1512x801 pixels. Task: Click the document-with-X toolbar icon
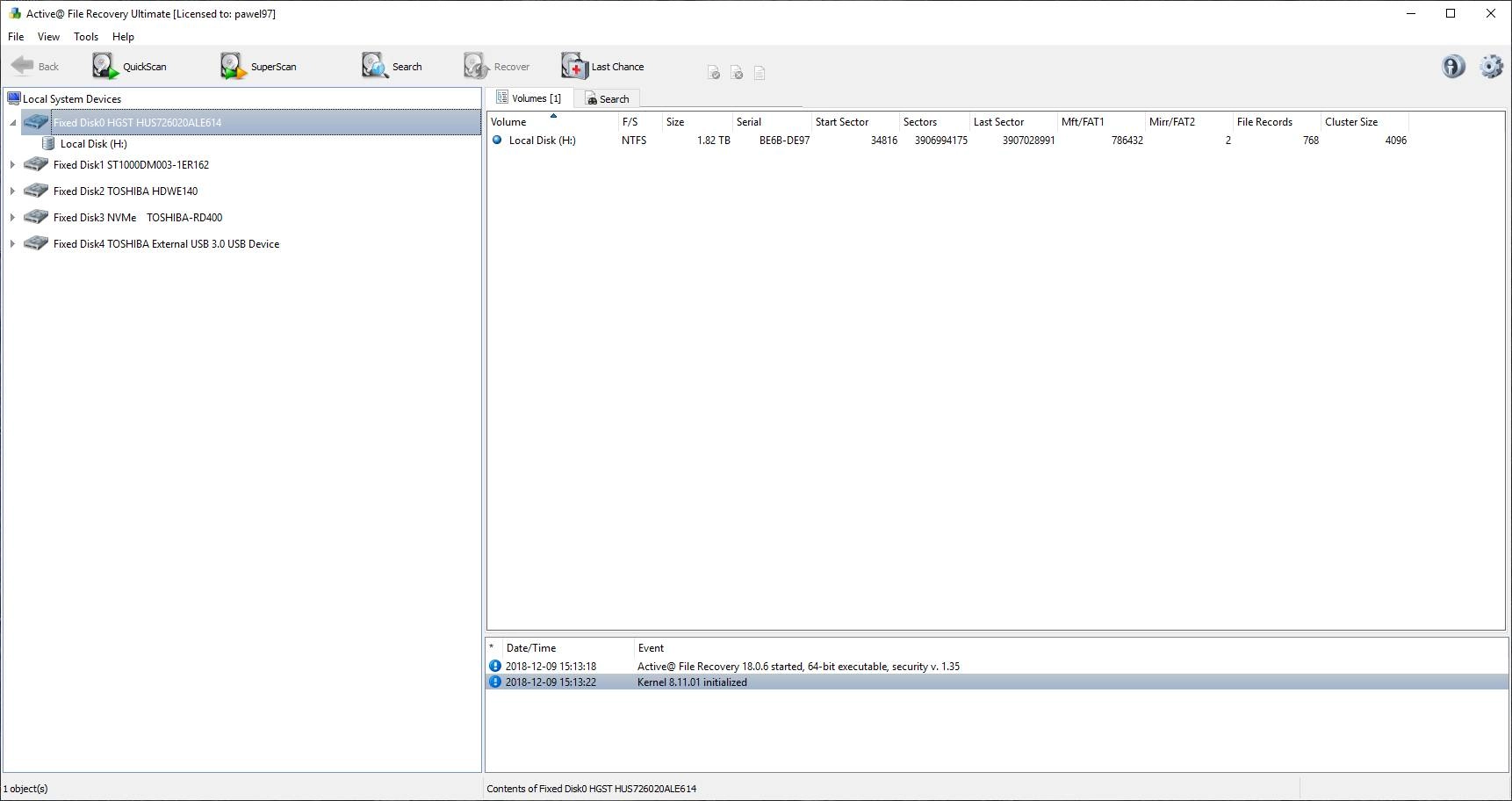[x=737, y=73]
